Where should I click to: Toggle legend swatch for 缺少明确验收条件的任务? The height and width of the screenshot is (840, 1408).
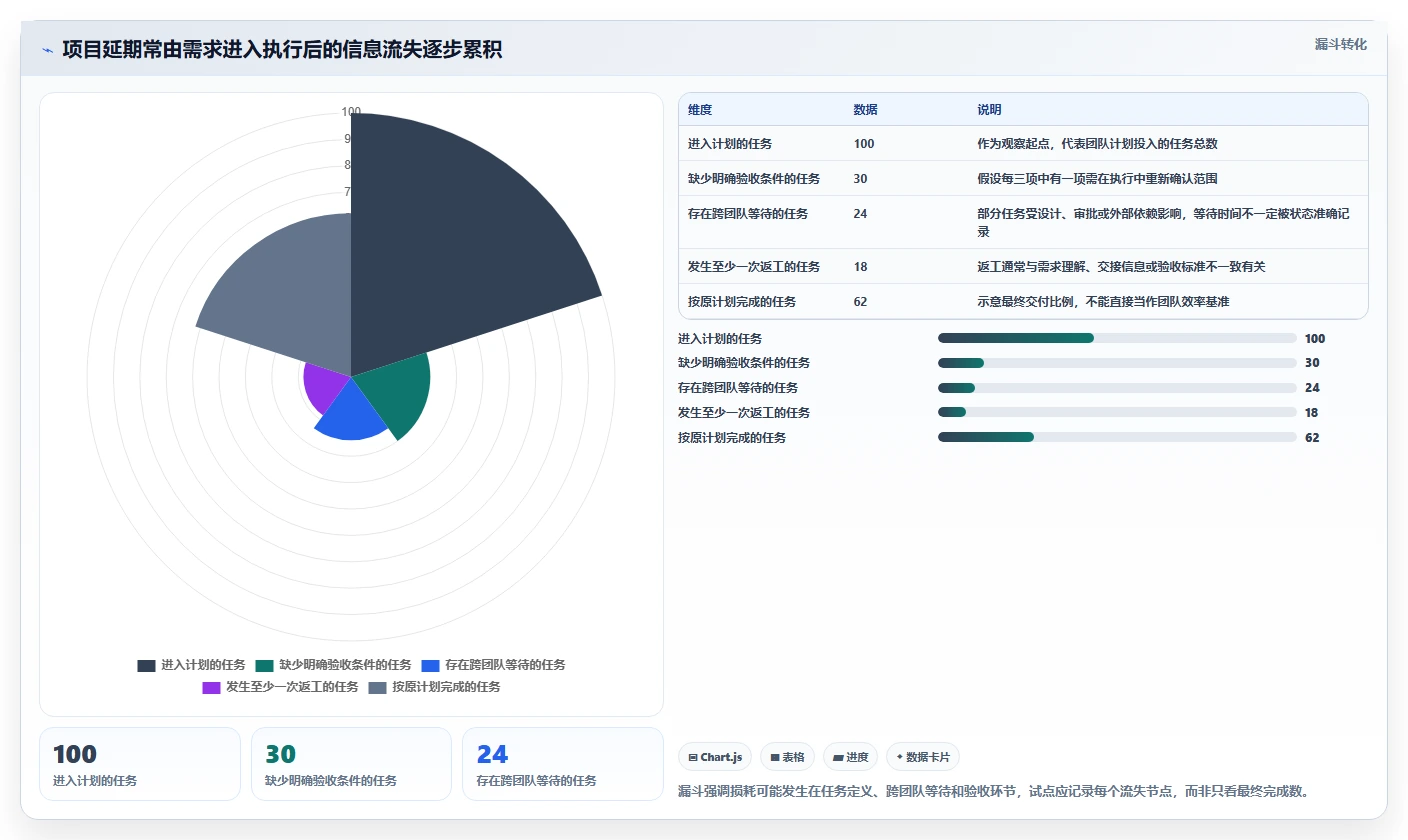point(264,665)
